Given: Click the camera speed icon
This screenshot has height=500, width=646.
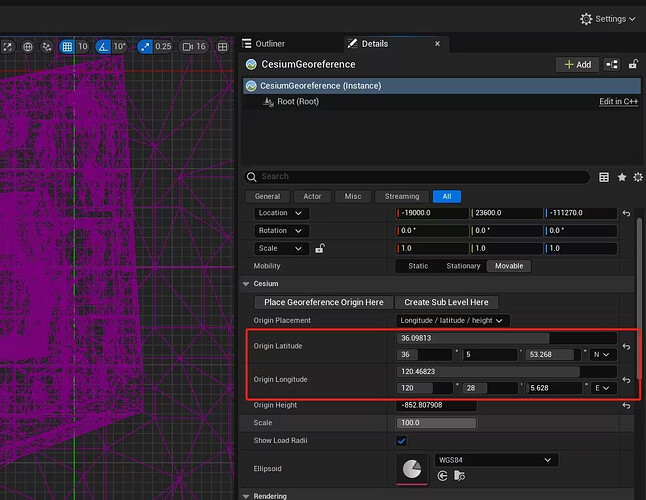Looking at the screenshot, I should 186,46.
